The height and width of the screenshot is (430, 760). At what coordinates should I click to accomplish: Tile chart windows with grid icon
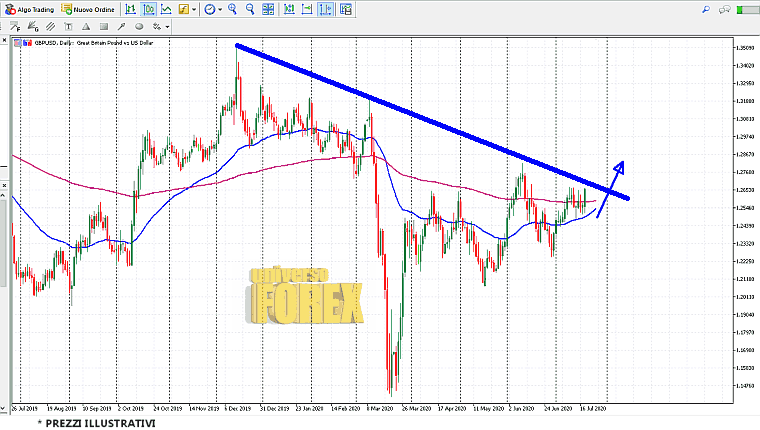268,9
